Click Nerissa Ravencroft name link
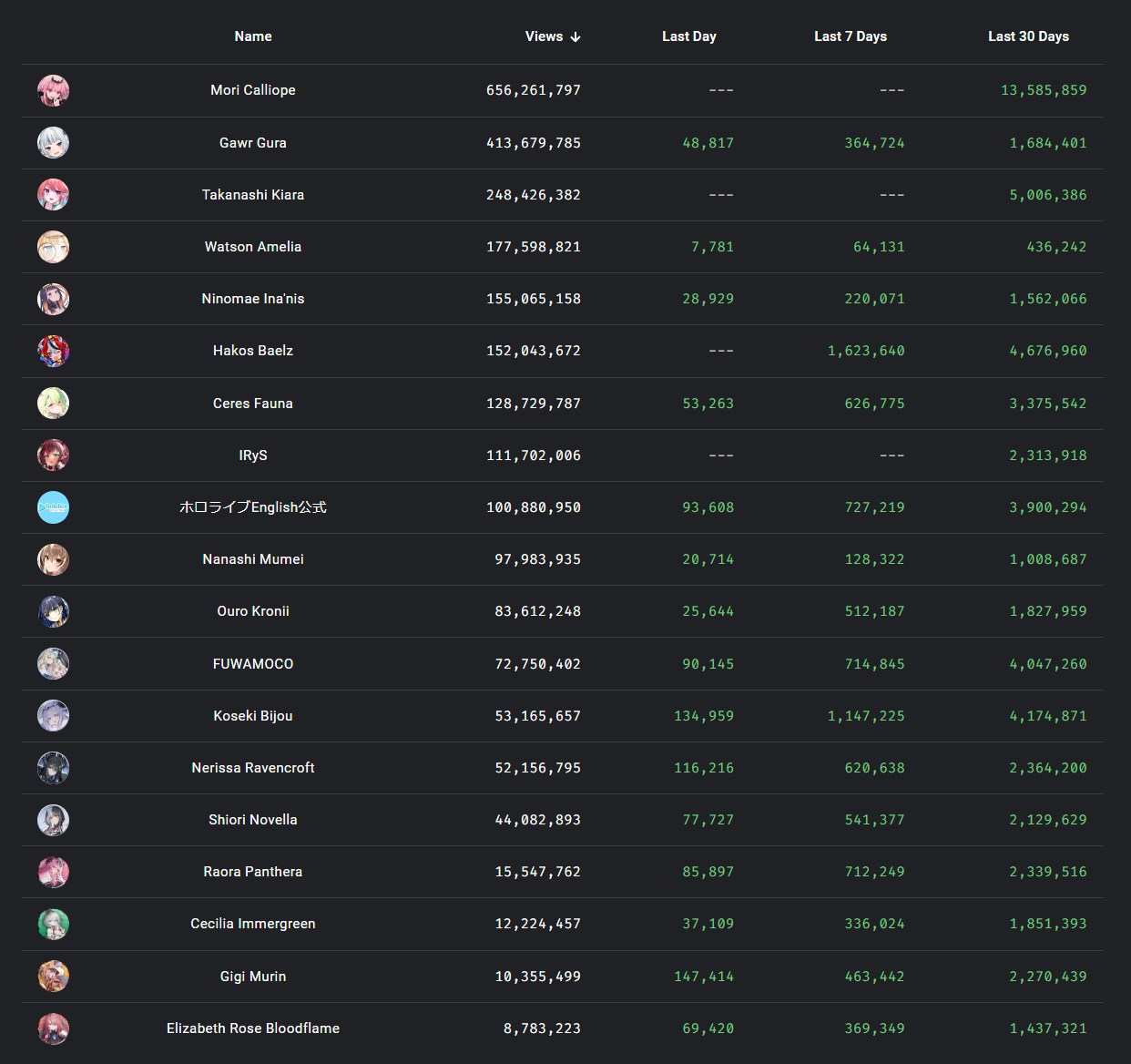The height and width of the screenshot is (1064, 1131). click(253, 768)
